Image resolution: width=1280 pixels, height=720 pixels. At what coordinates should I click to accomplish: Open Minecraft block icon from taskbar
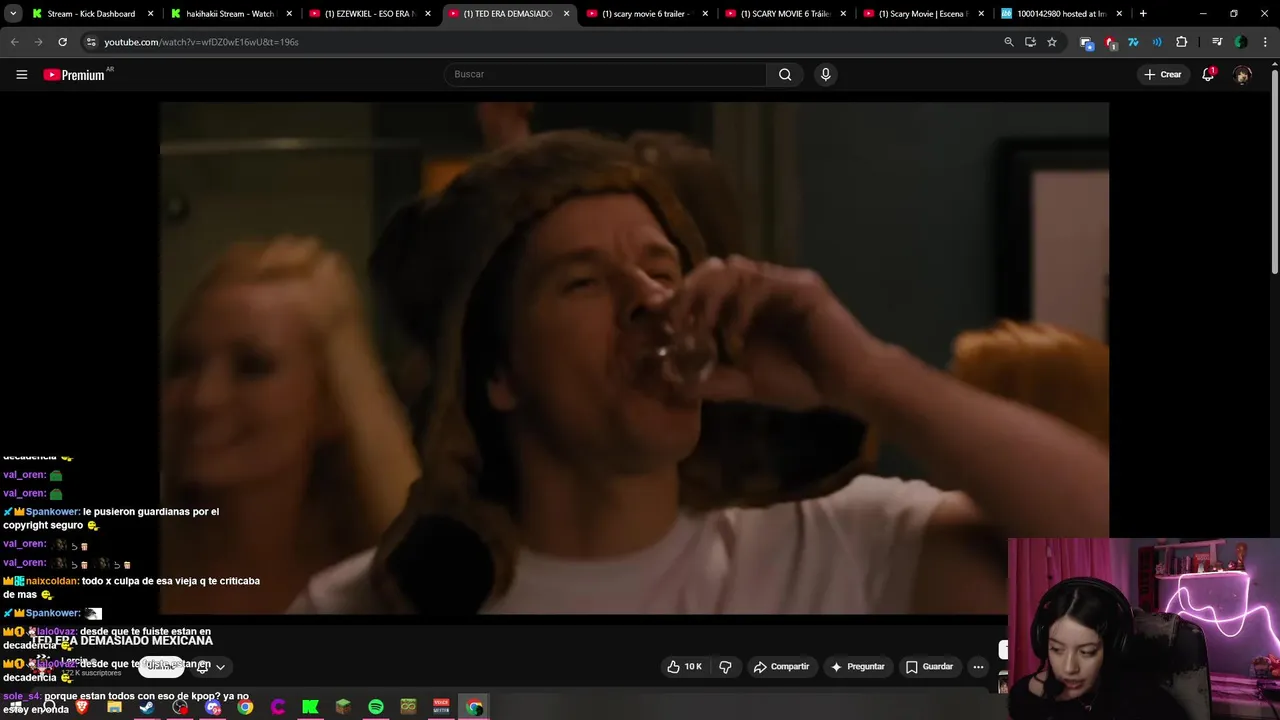pos(343,707)
